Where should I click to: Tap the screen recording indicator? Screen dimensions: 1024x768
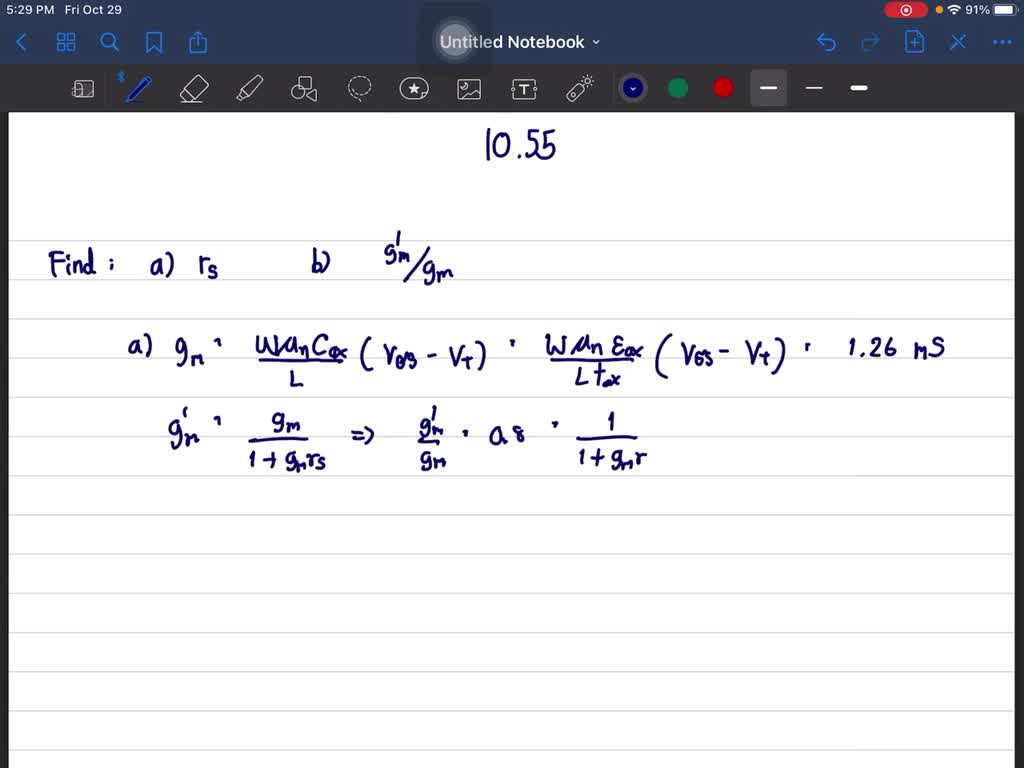(907, 9)
